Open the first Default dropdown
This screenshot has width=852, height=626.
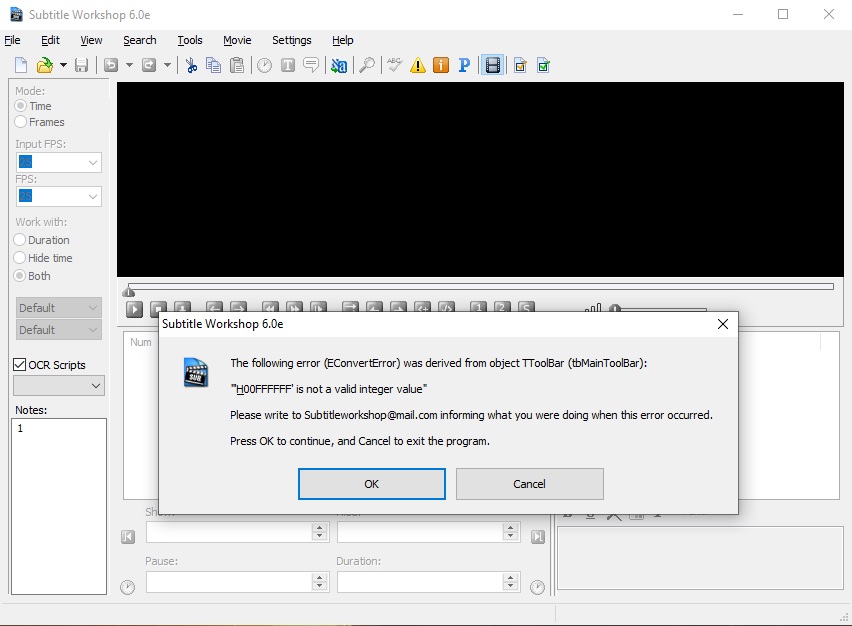tap(59, 308)
